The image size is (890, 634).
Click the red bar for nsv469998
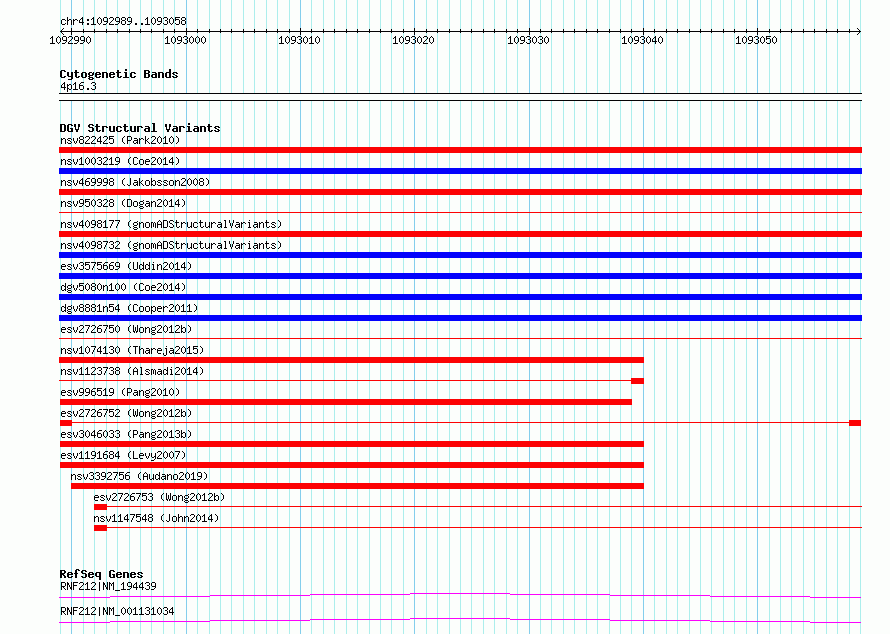(x=460, y=192)
